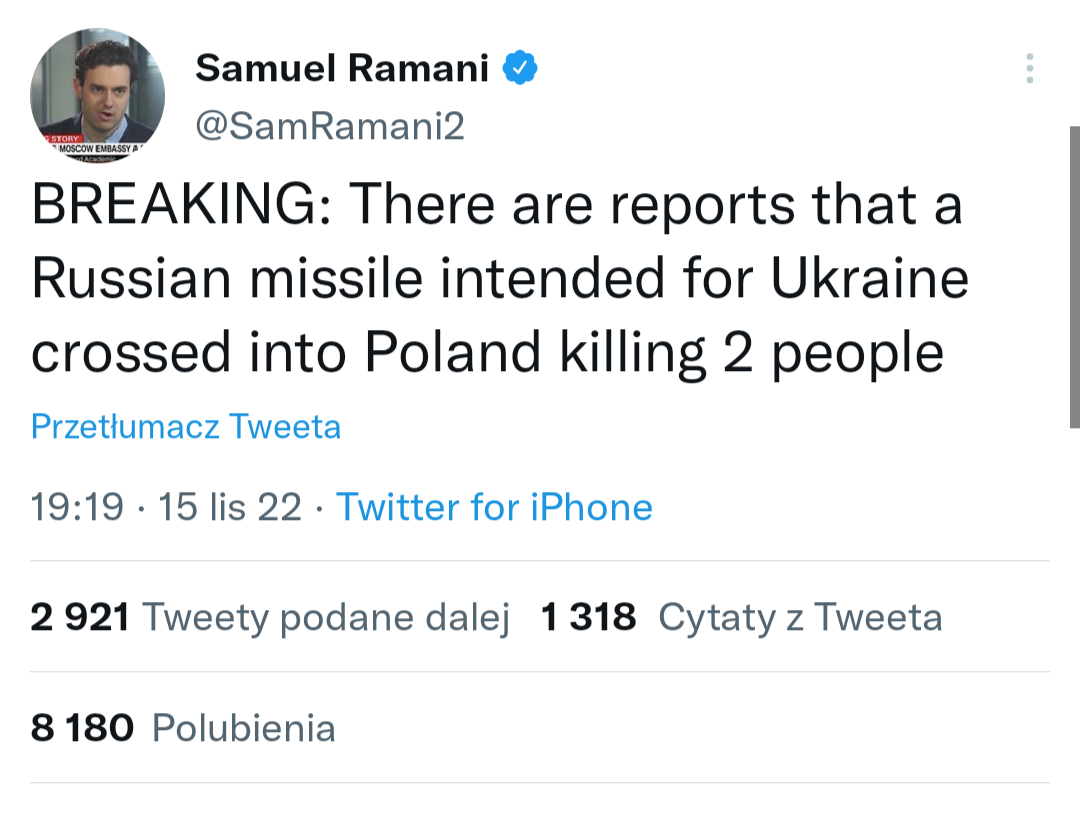This screenshot has height=816, width=1080.
Task: Open the three-dot more options menu
Action: click(x=1029, y=68)
